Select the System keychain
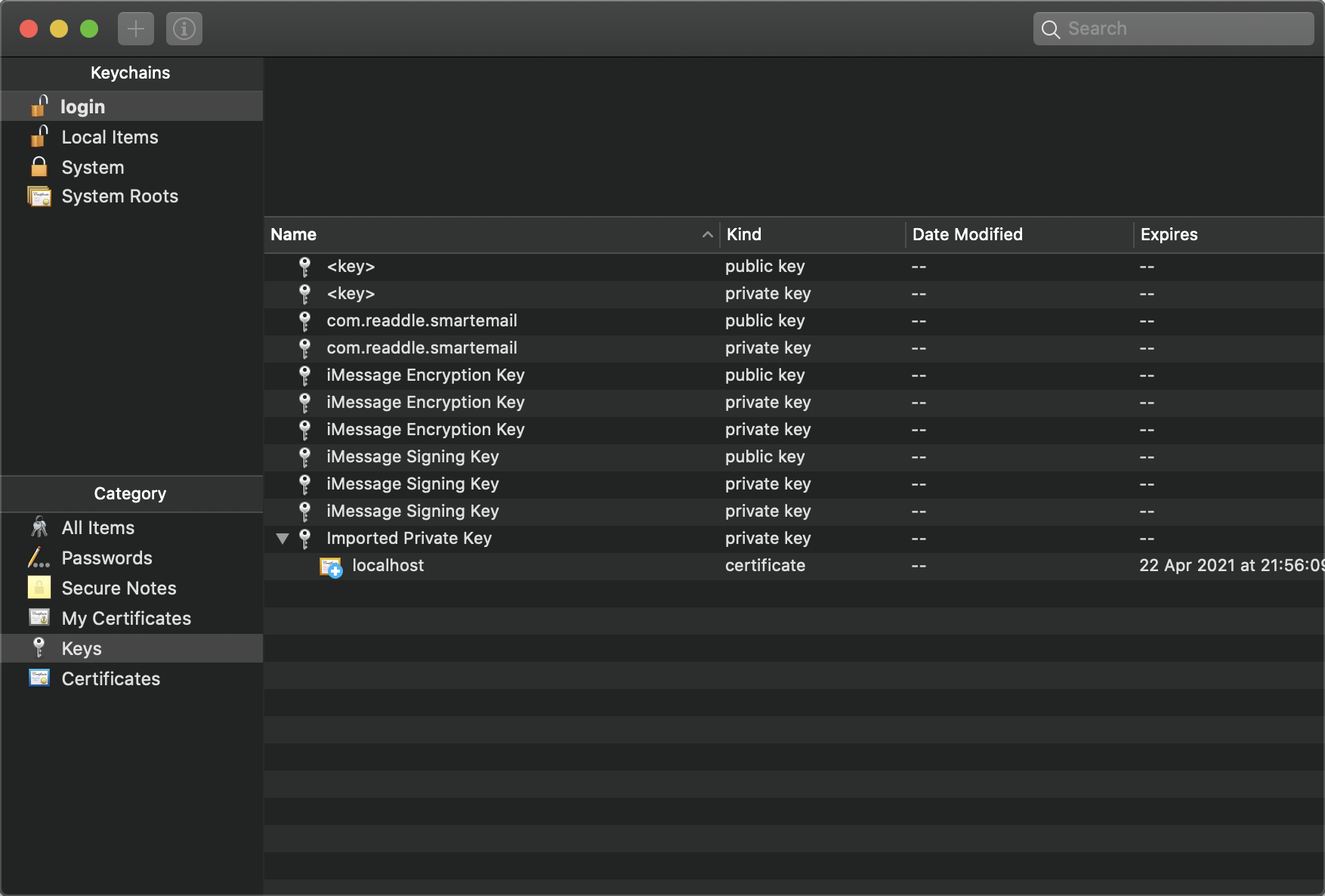This screenshot has height=896, width=1325. [131, 167]
